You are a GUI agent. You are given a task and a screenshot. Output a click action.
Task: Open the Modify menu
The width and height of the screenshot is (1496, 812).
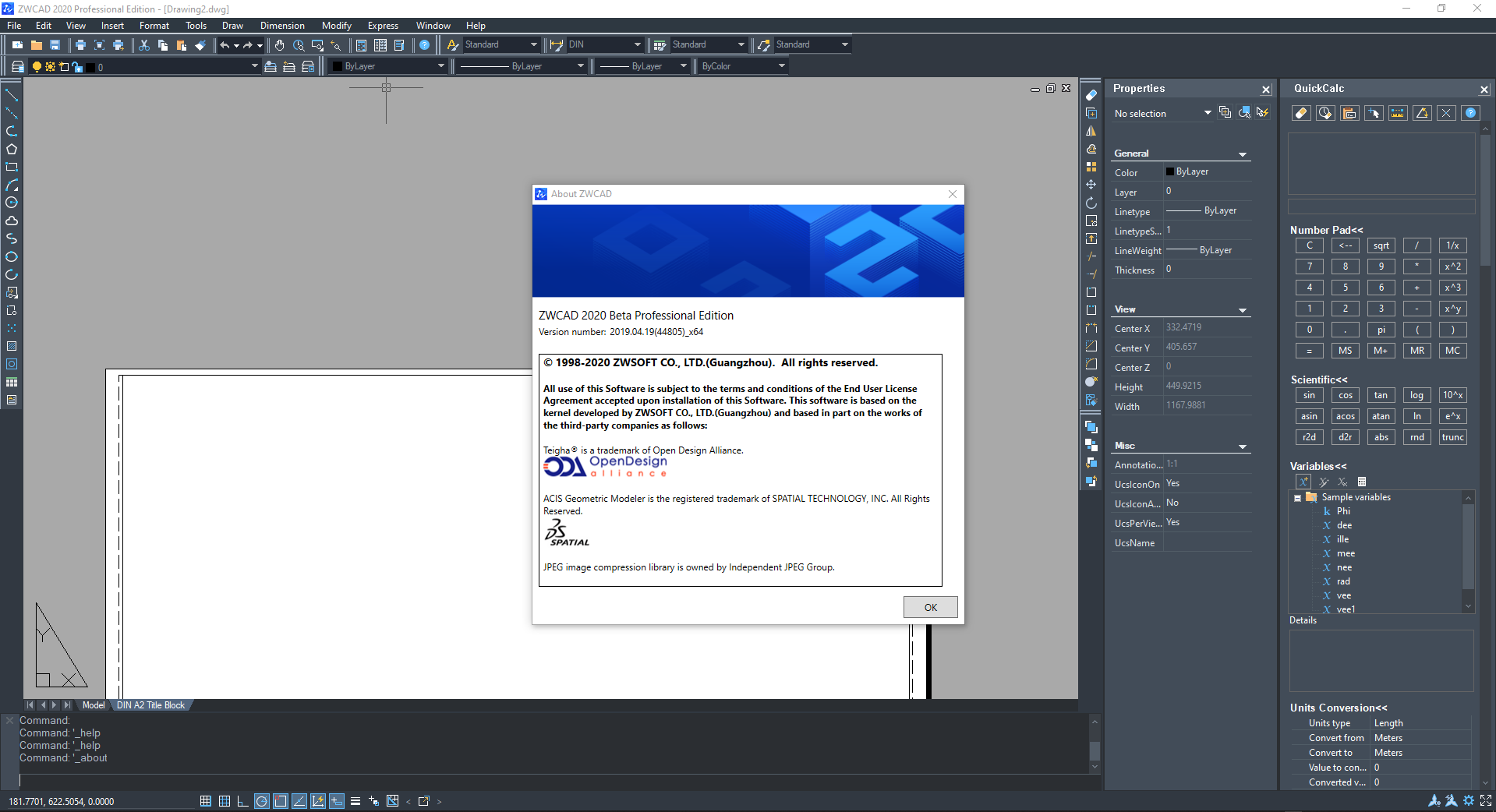(x=337, y=26)
